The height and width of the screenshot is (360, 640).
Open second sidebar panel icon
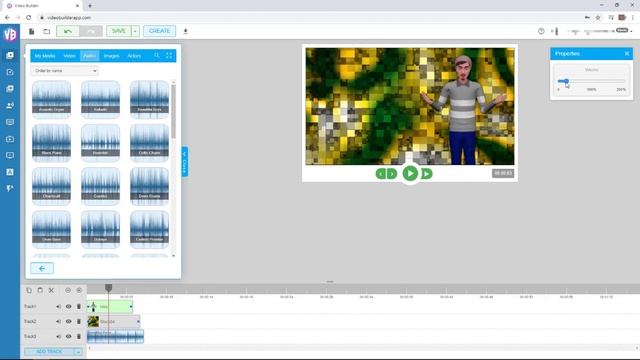point(10,72)
